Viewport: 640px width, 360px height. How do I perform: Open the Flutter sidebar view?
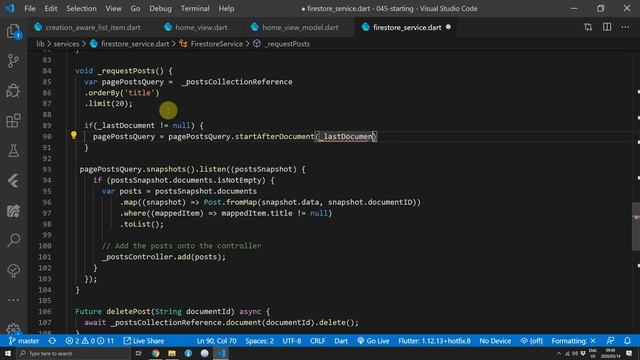point(13,181)
